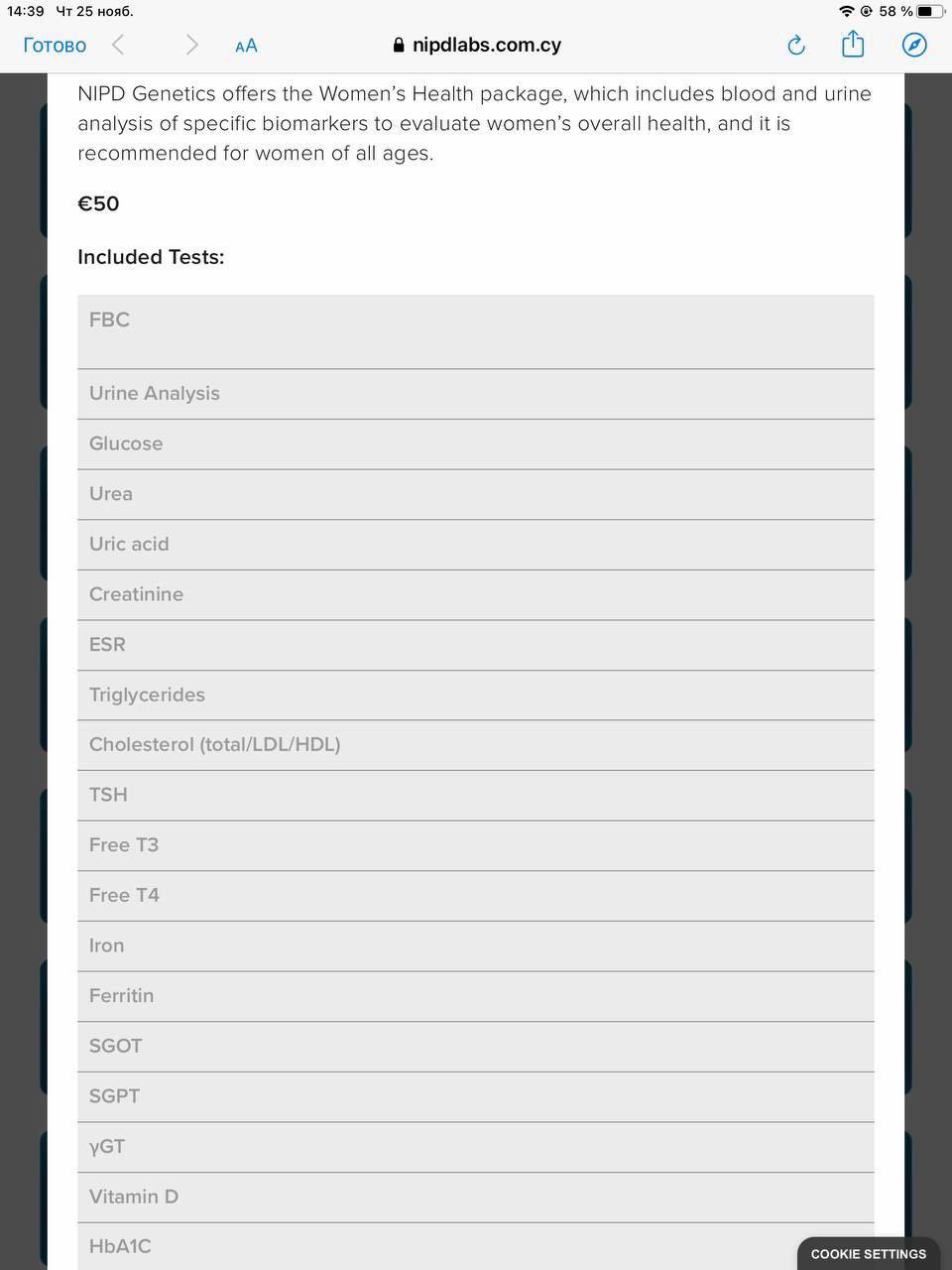The height and width of the screenshot is (1270, 952).
Task: Open the AA reader text options
Action: (x=246, y=46)
